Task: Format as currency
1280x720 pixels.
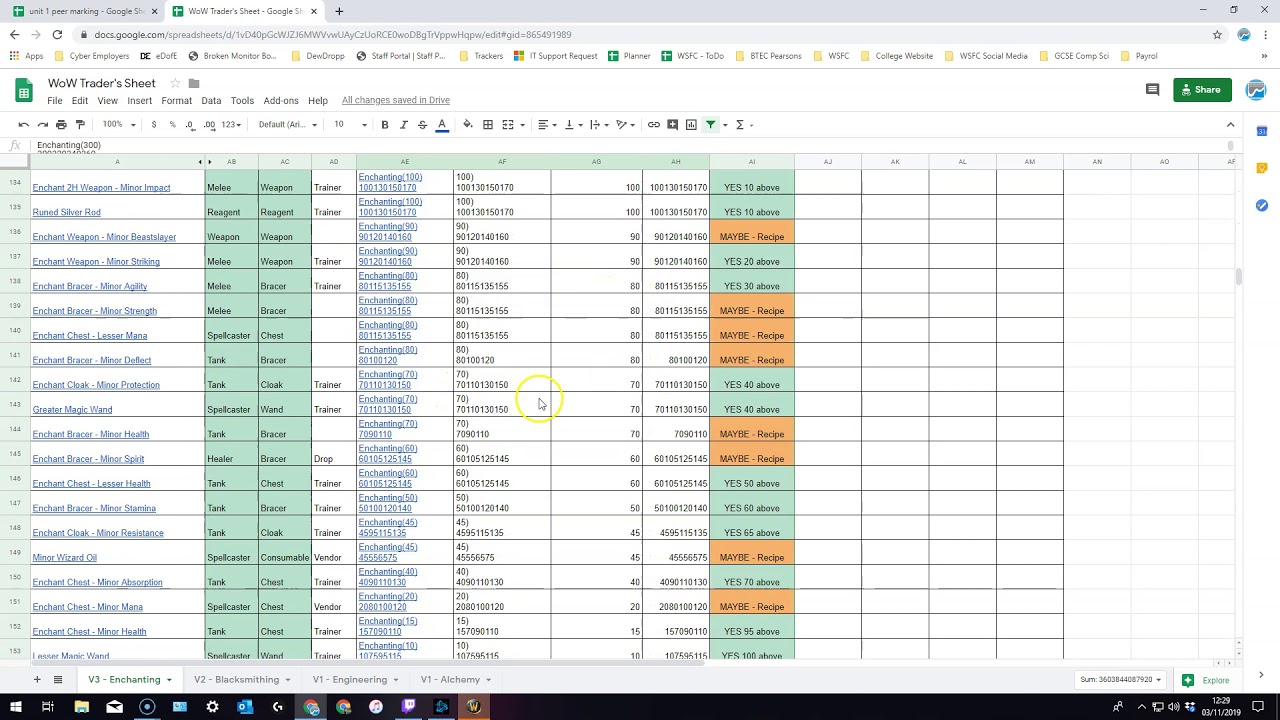Action: [153, 125]
